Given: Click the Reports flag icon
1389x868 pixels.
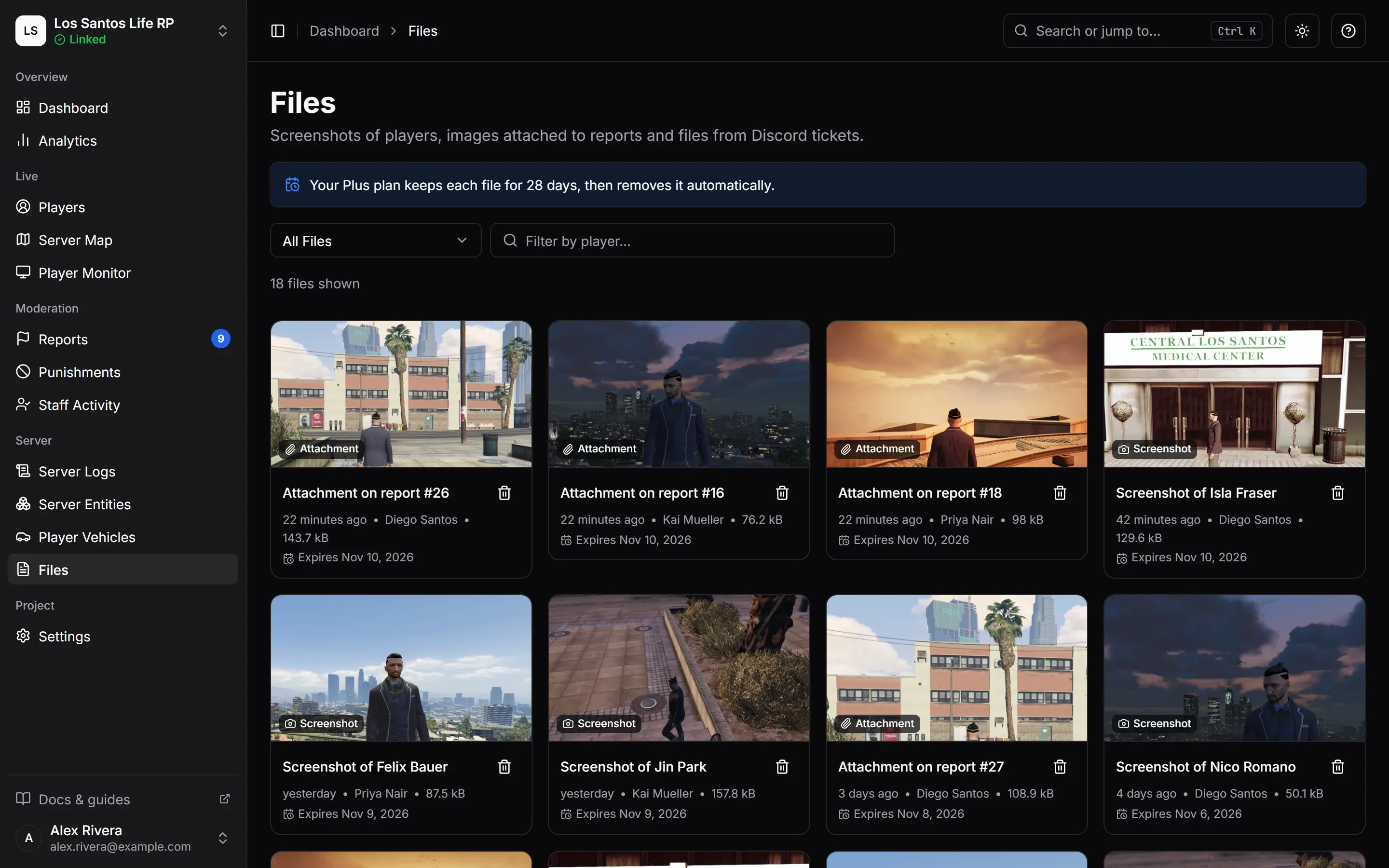Looking at the screenshot, I should pos(23,339).
